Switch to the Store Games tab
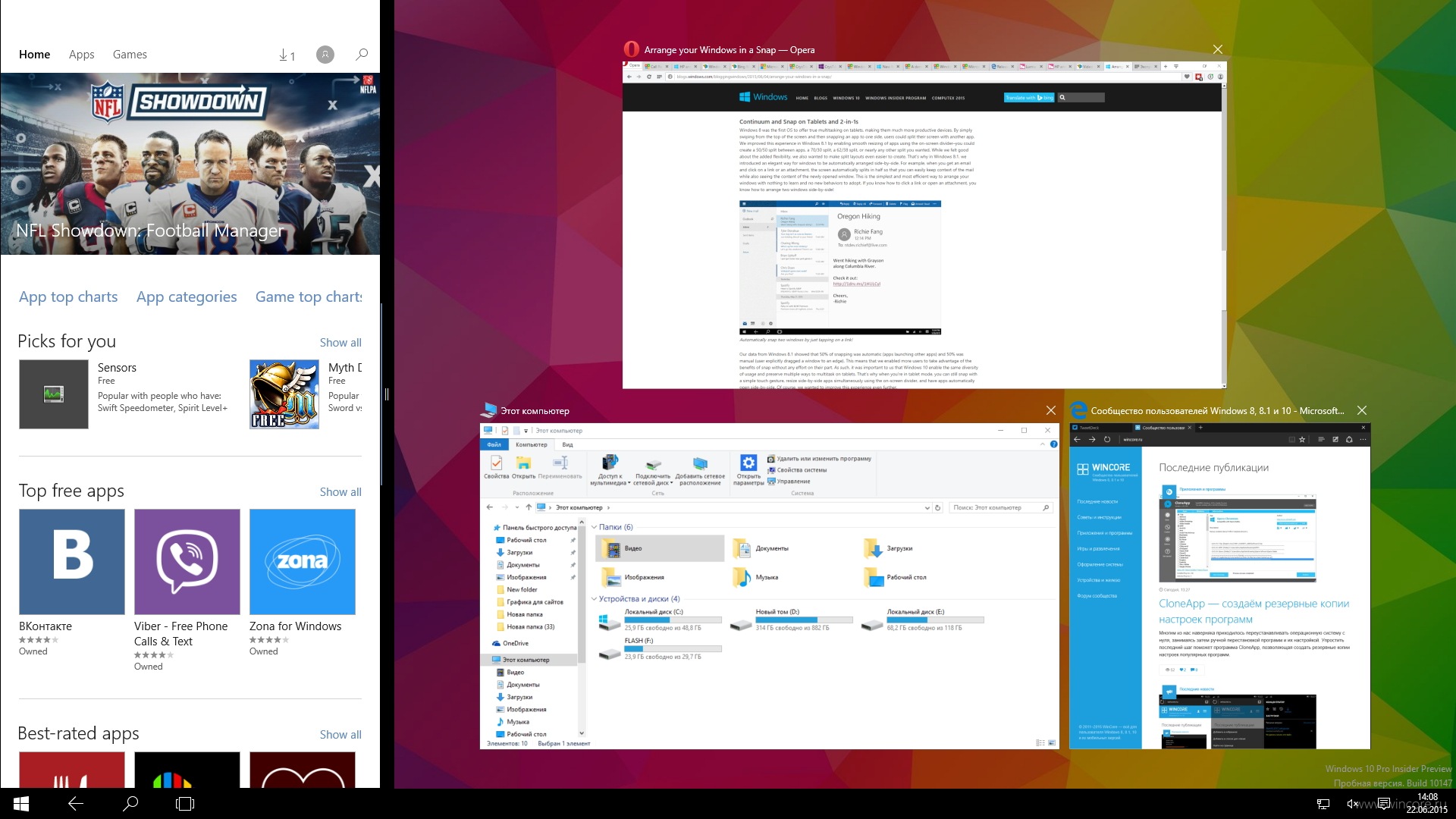Image resolution: width=1456 pixels, height=819 pixels. (x=130, y=55)
